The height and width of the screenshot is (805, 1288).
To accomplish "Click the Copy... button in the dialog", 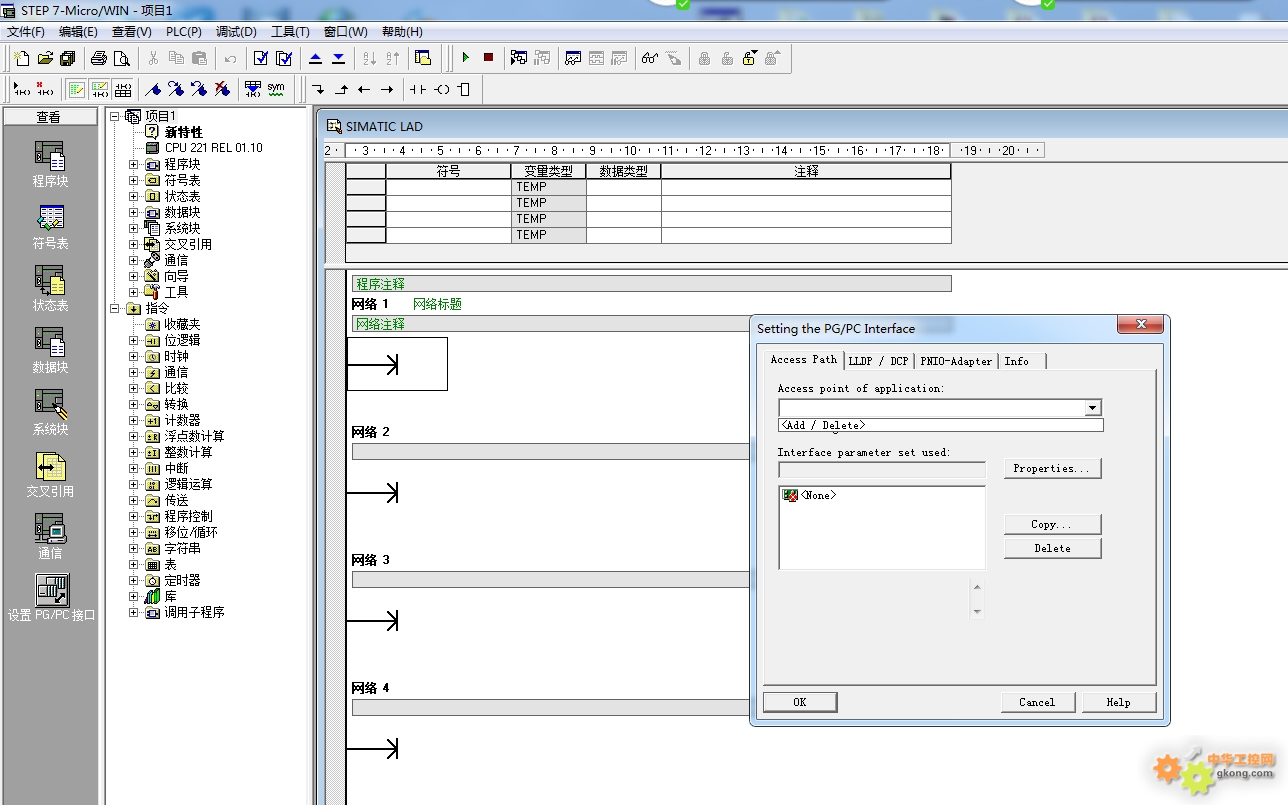I will point(1053,524).
